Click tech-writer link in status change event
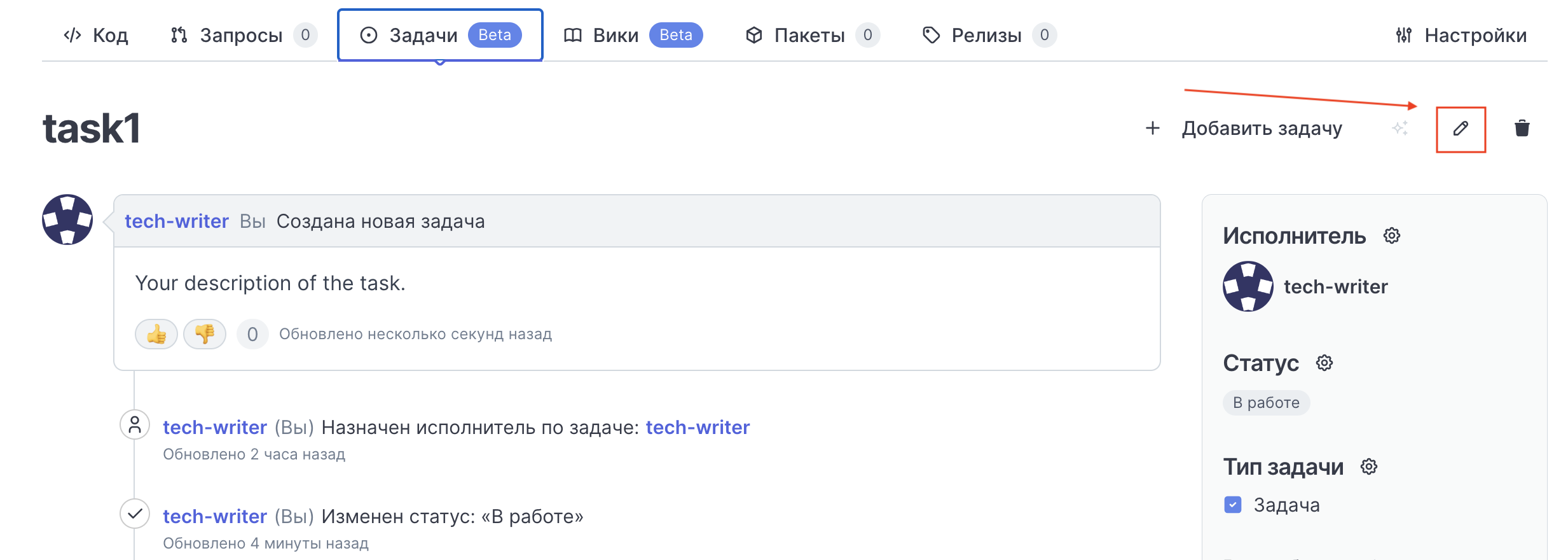This screenshot has height=560, width=1568. tap(215, 517)
